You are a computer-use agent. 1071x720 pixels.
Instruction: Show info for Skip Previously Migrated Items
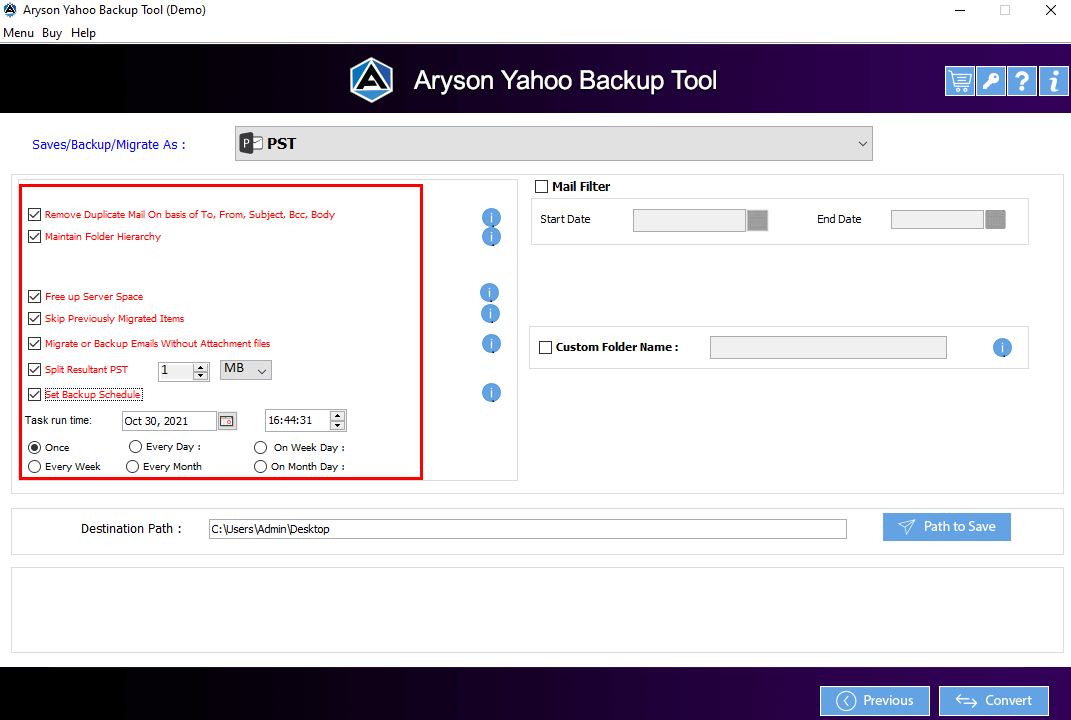(x=490, y=314)
